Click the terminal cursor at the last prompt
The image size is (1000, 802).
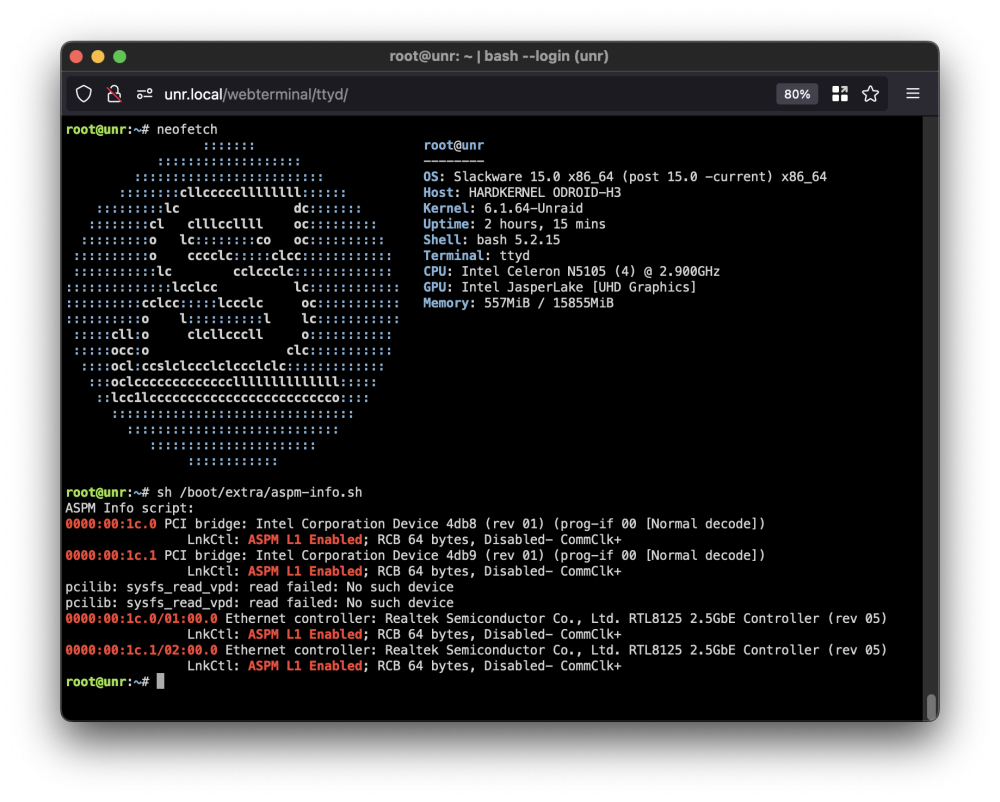[x=161, y=681]
